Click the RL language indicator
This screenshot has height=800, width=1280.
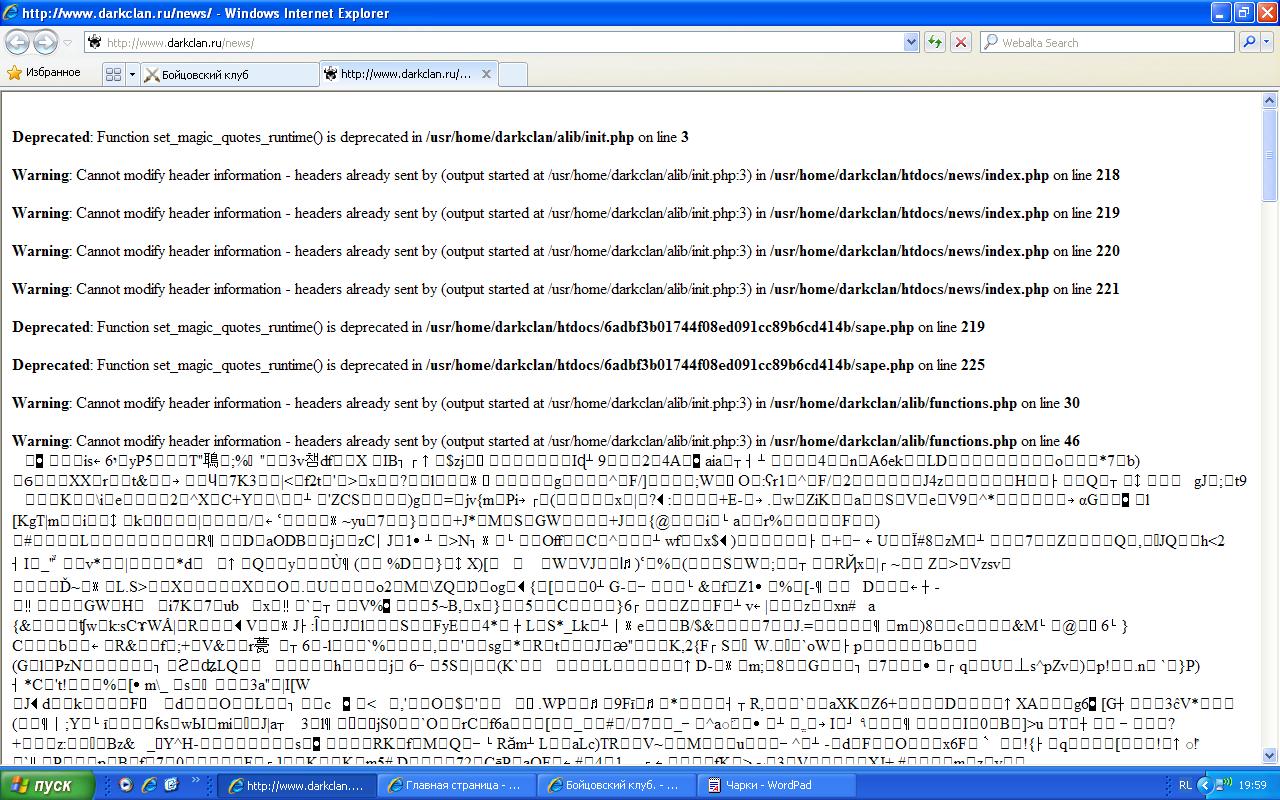1185,786
